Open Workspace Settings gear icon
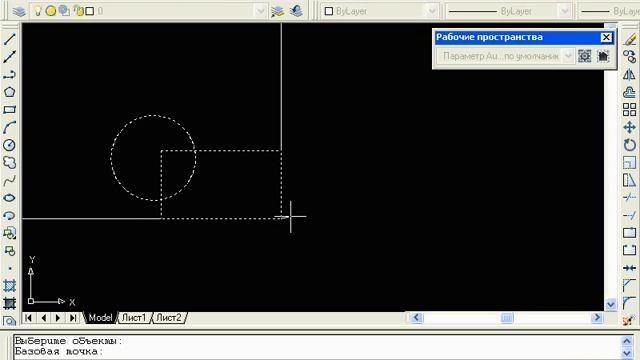This screenshot has width=640, height=360. (584, 56)
